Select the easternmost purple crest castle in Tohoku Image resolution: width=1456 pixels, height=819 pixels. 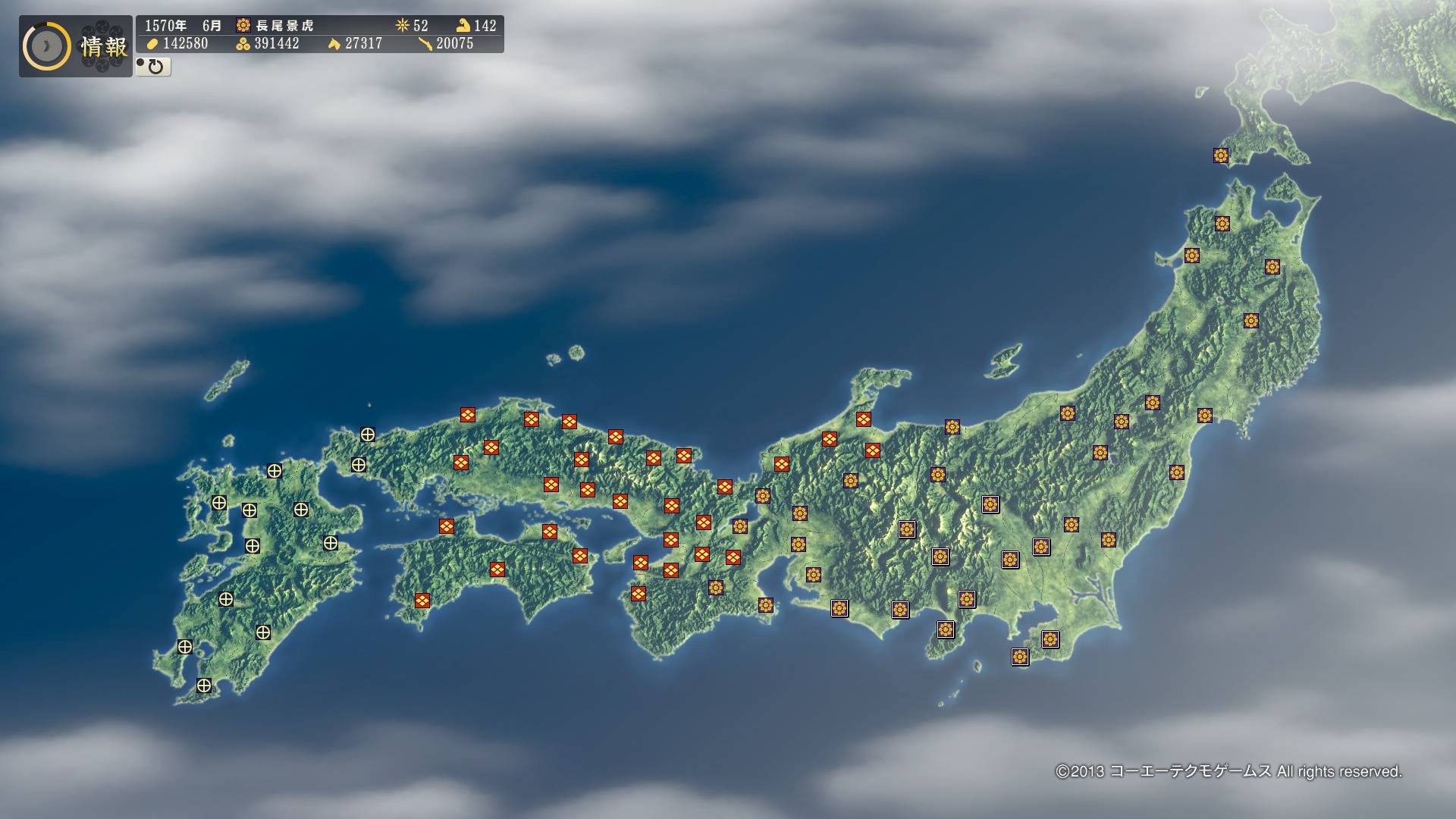pyautogui.click(x=1272, y=267)
